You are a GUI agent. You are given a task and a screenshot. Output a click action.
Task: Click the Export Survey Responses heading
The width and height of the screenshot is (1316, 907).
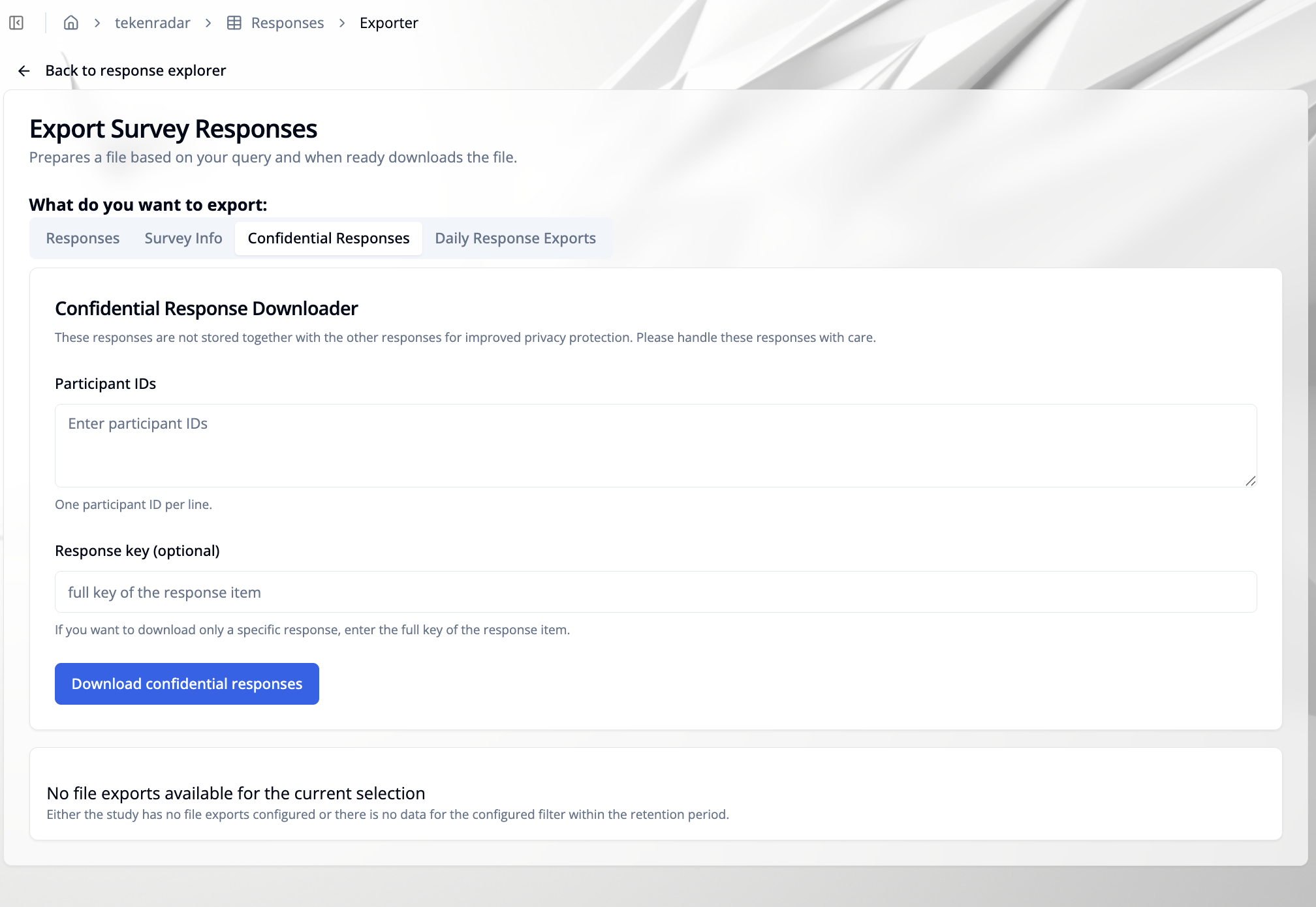tap(172, 129)
